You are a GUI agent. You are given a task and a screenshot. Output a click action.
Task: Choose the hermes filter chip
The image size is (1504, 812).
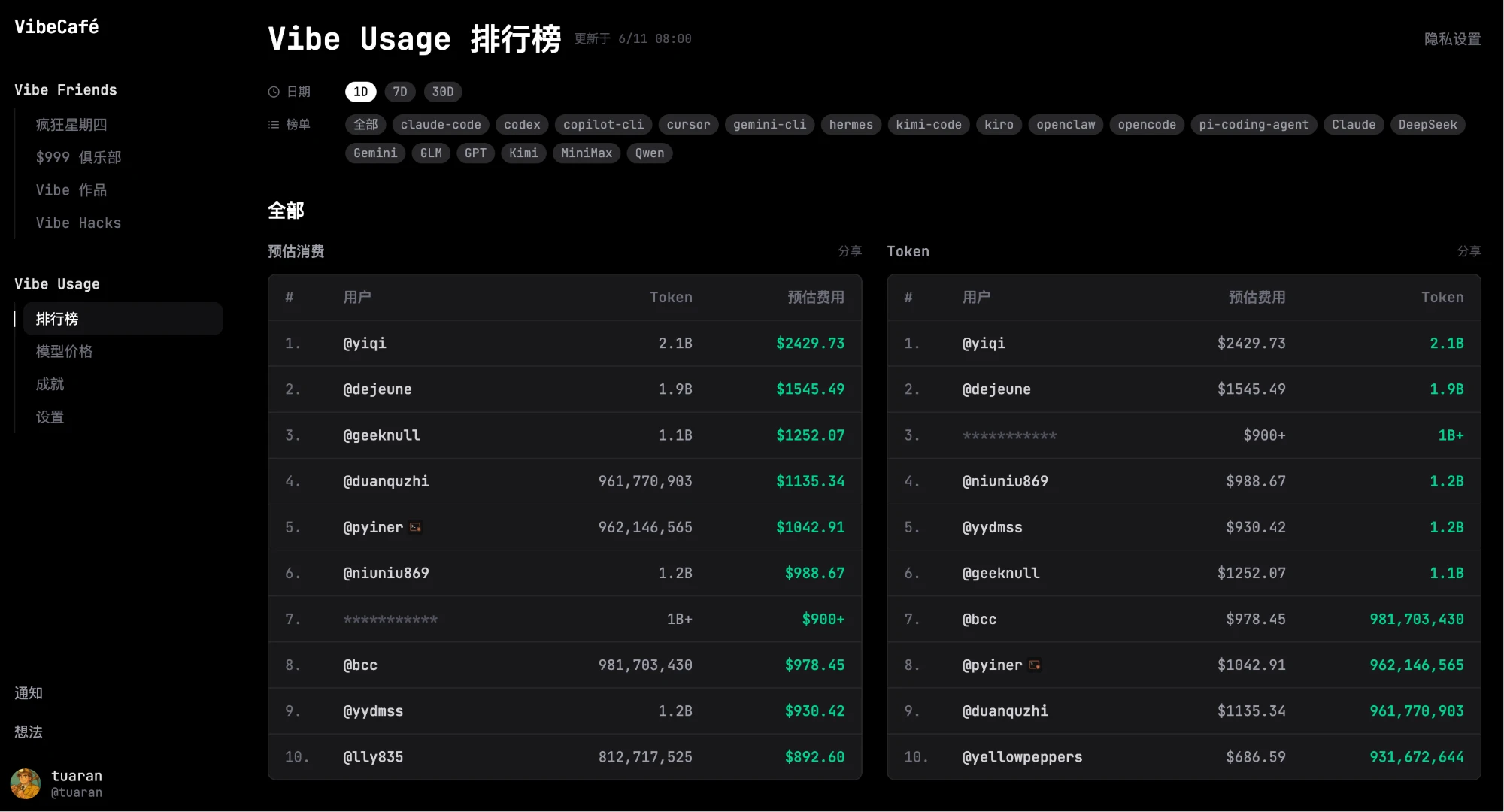pyautogui.click(x=851, y=125)
